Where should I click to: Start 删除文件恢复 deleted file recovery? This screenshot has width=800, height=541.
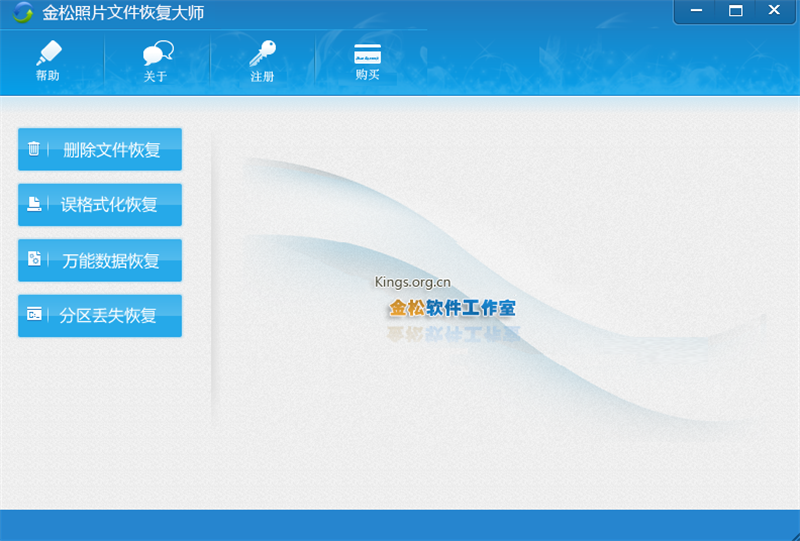click(x=100, y=149)
